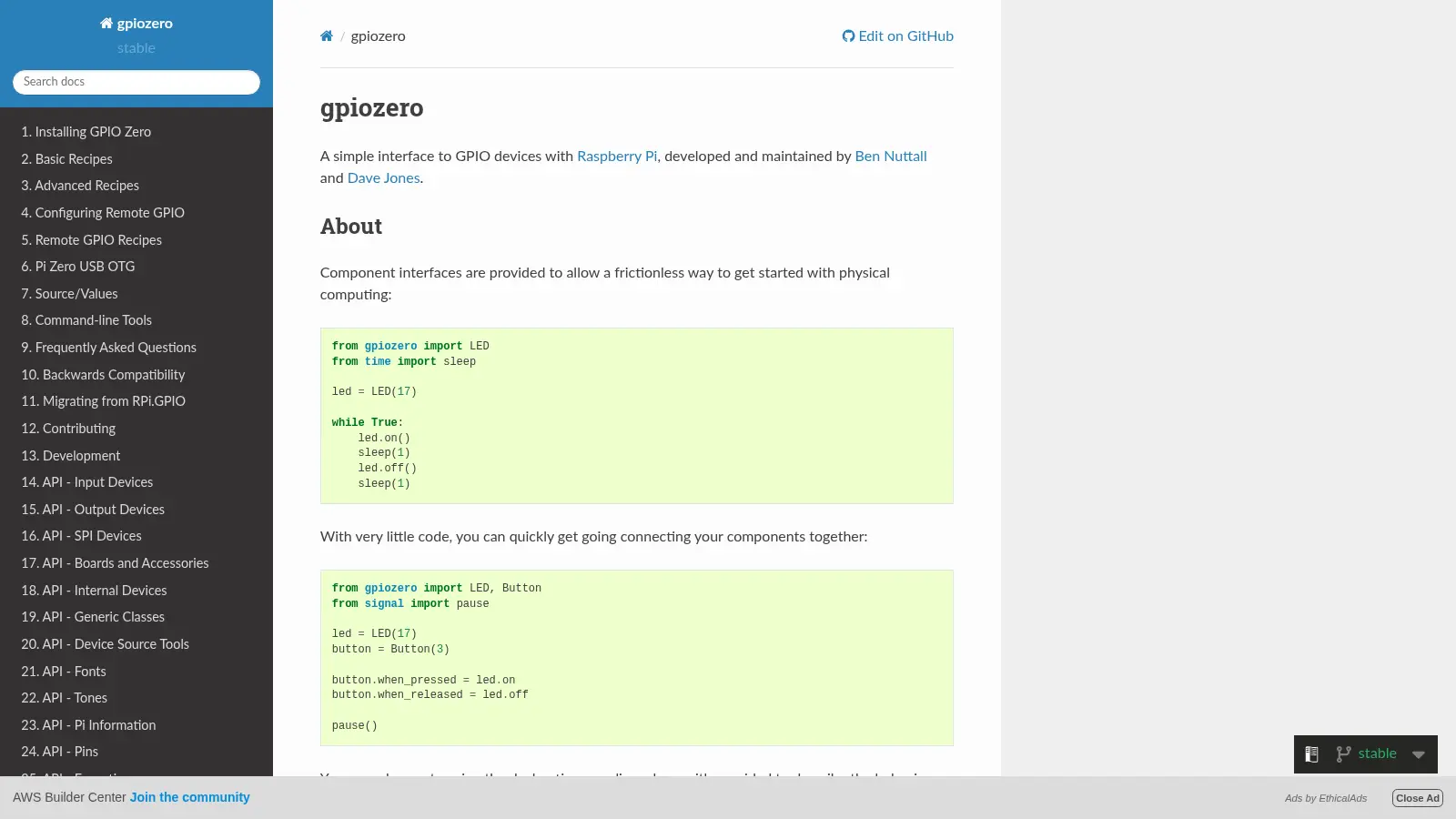Select 13. Development in sidebar

coord(136,456)
